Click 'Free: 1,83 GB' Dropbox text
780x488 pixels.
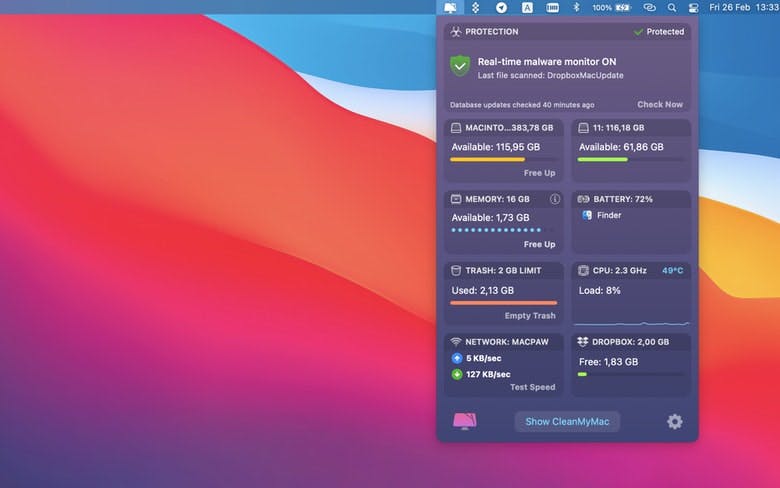coord(608,362)
